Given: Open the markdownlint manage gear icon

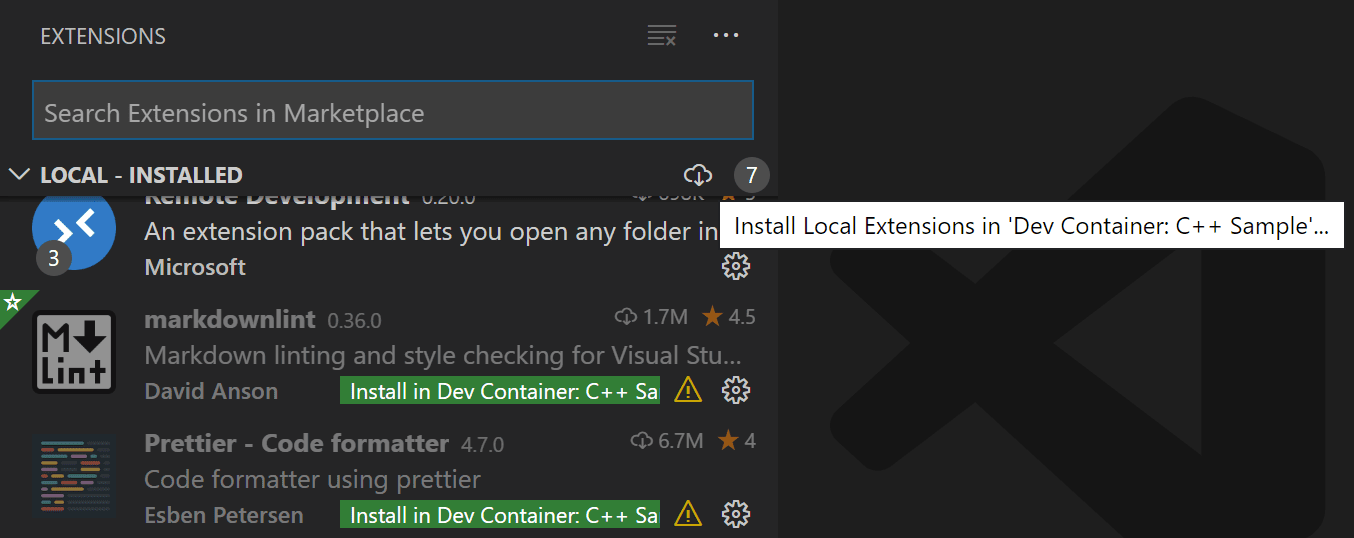Looking at the screenshot, I should point(736,390).
